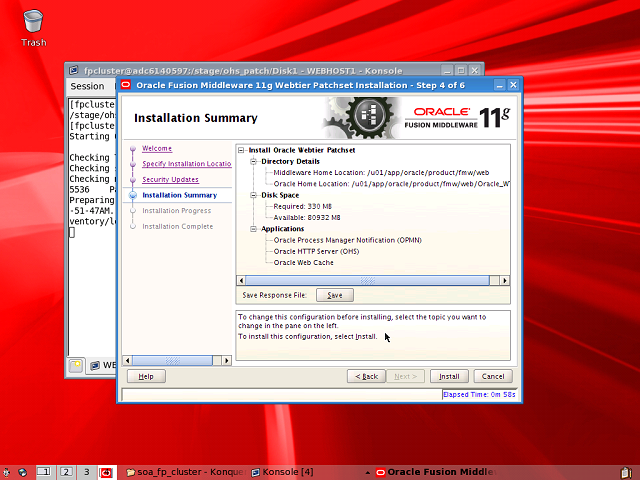Switch to virtual desktop 1

pos(44,472)
